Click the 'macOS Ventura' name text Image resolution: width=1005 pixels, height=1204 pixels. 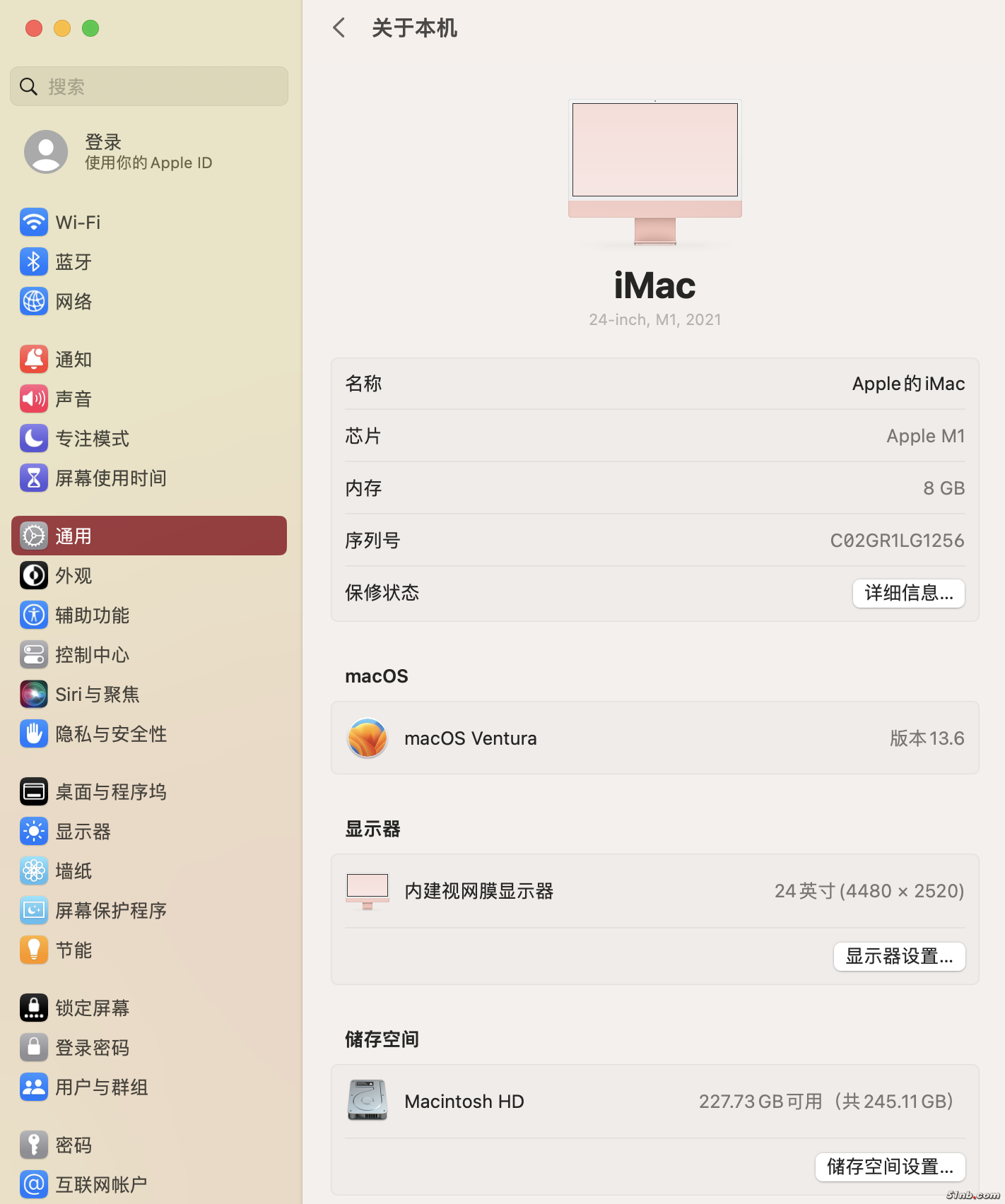(x=471, y=738)
